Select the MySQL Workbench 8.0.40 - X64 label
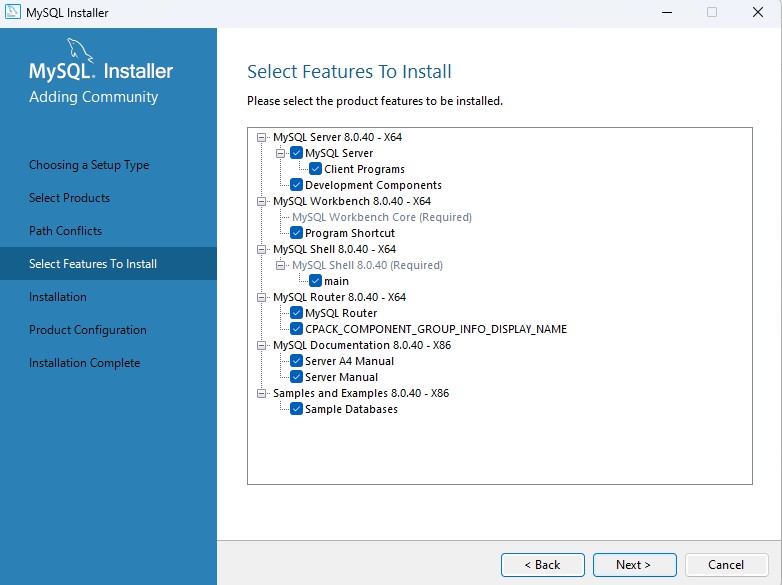782x585 pixels. (352, 201)
